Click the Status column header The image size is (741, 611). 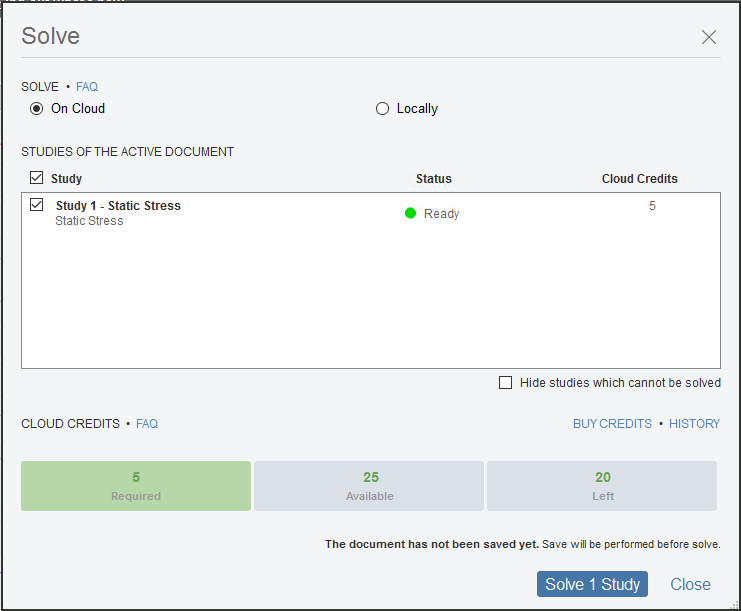[434, 179]
